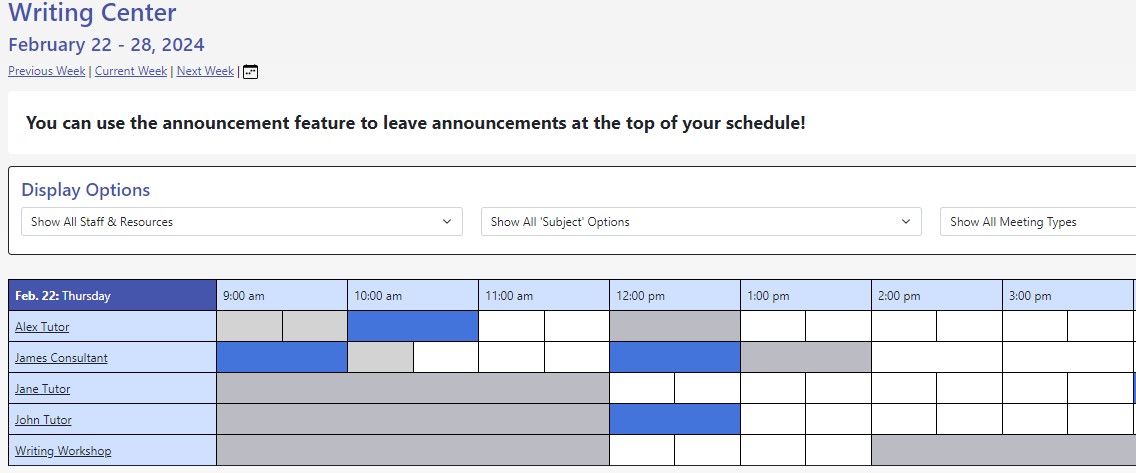Image resolution: width=1136 pixels, height=473 pixels.
Task: Select Alex Tutor's open 11:00 am slot
Action: pos(511,326)
